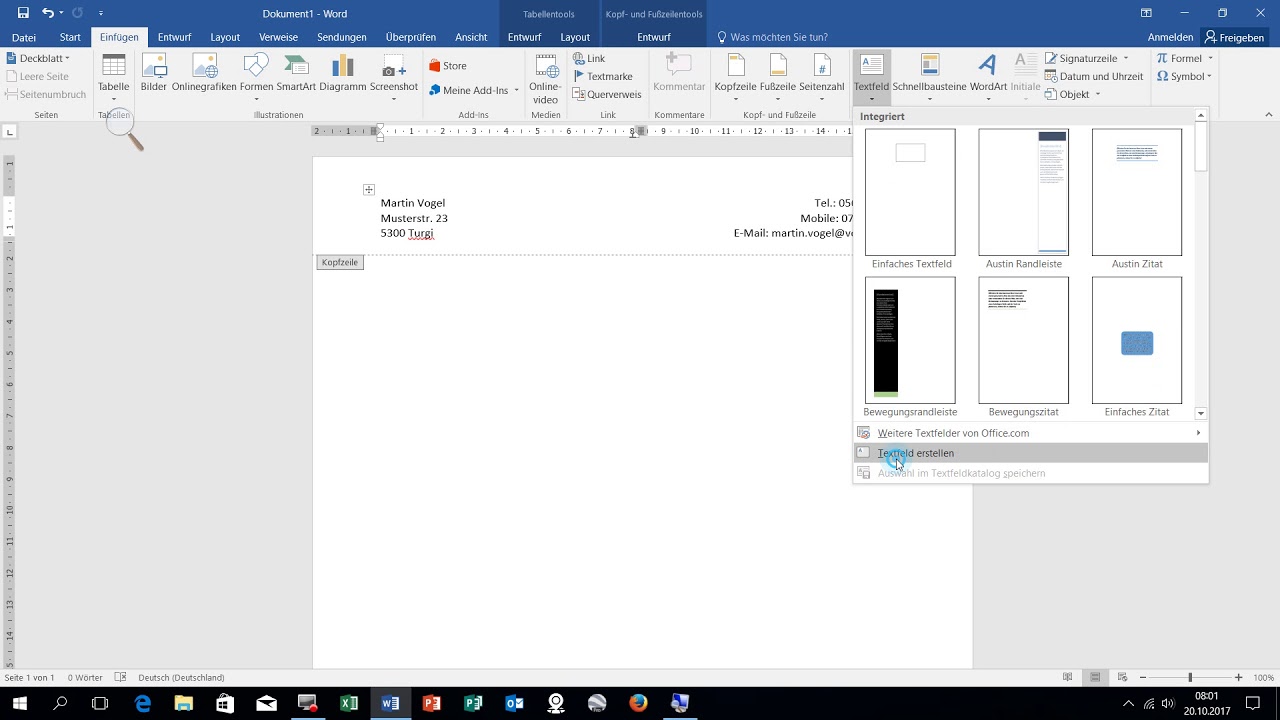Click the Textmarke bookmark button
The width and height of the screenshot is (1280, 720).
click(603, 76)
